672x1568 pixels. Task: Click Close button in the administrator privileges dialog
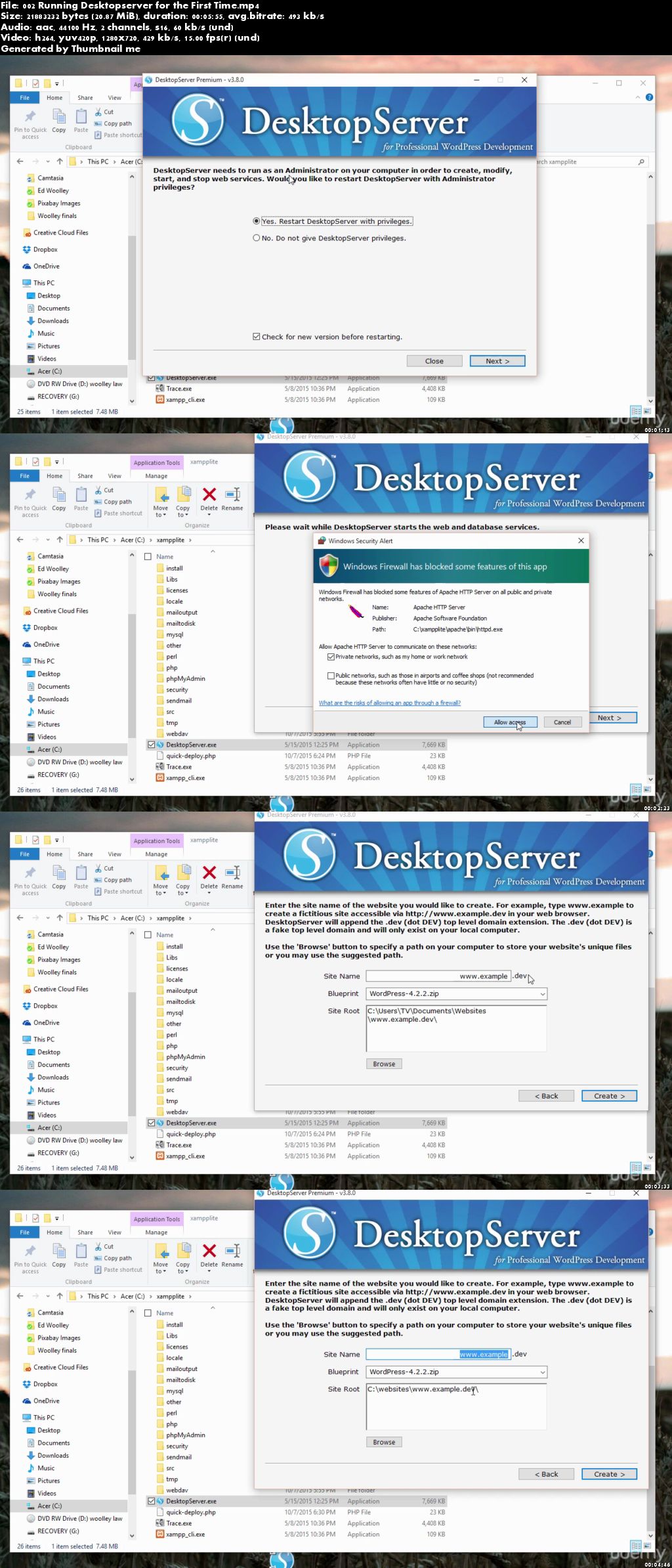(x=434, y=361)
